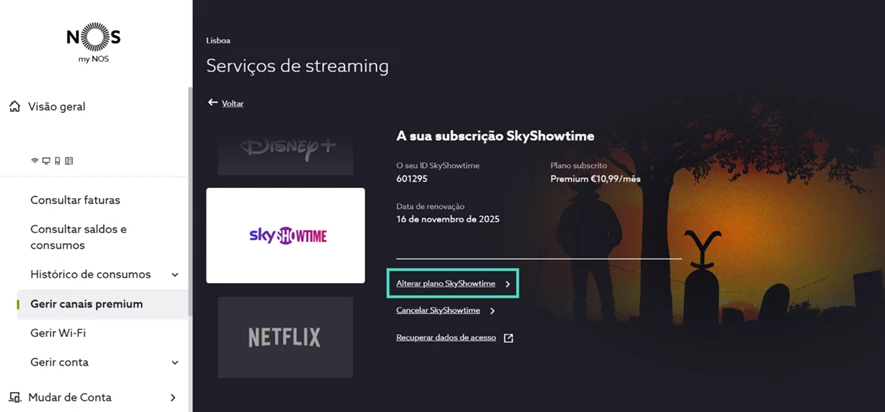Click the back arrow icon next to Voltar
Viewport: 885px width, 412px height.
pyautogui.click(x=213, y=103)
